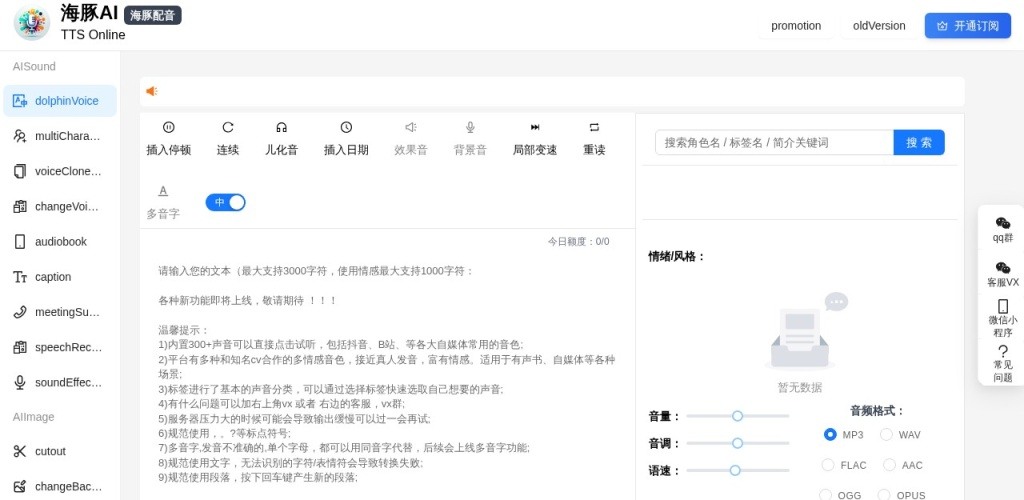Viewport: 1024px width, 500px height.
Task: Click the 多音字 polyphone tool
Action: [x=163, y=191]
